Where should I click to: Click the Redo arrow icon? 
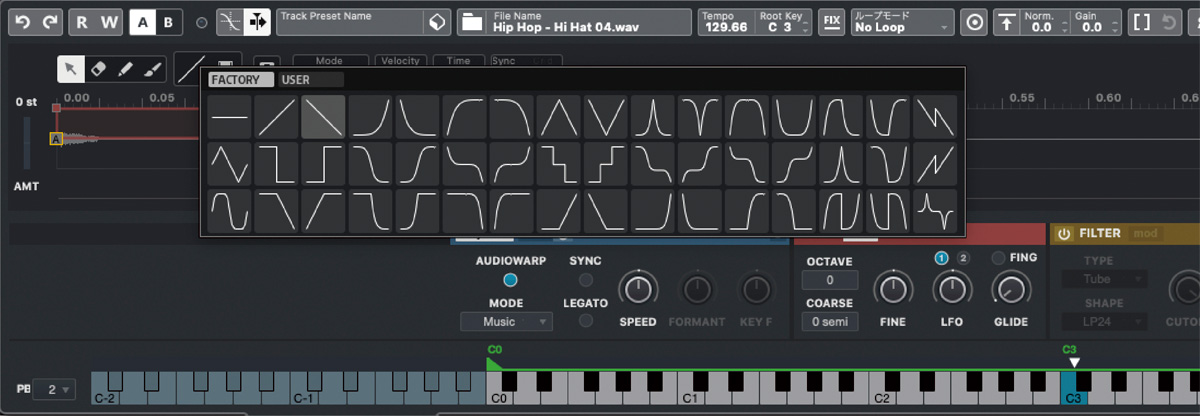coord(48,22)
